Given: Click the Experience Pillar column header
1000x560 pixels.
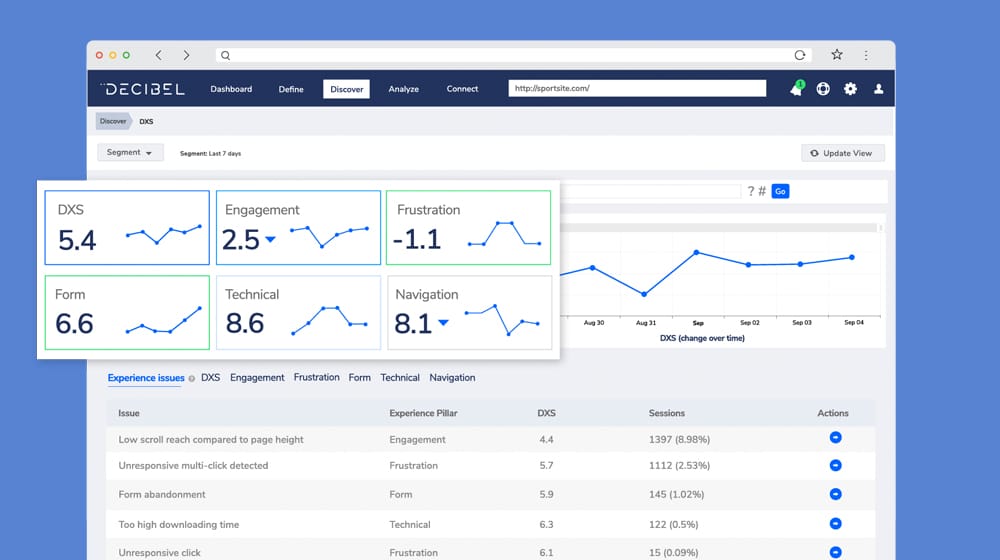Looking at the screenshot, I should [x=423, y=413].
